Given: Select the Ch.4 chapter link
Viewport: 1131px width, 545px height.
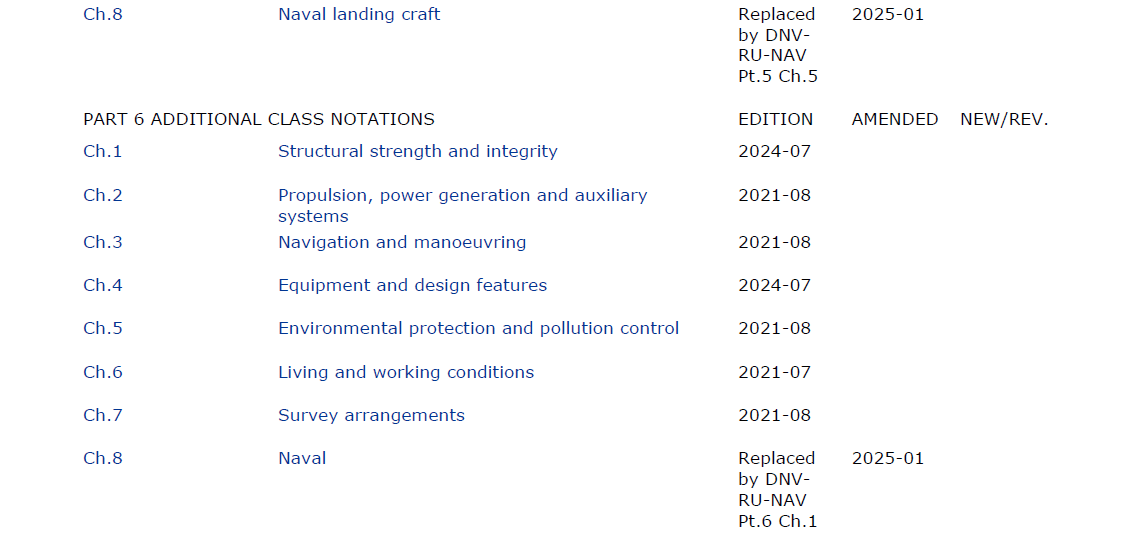Looking at the screenshot, I should (x=102, y=286).
